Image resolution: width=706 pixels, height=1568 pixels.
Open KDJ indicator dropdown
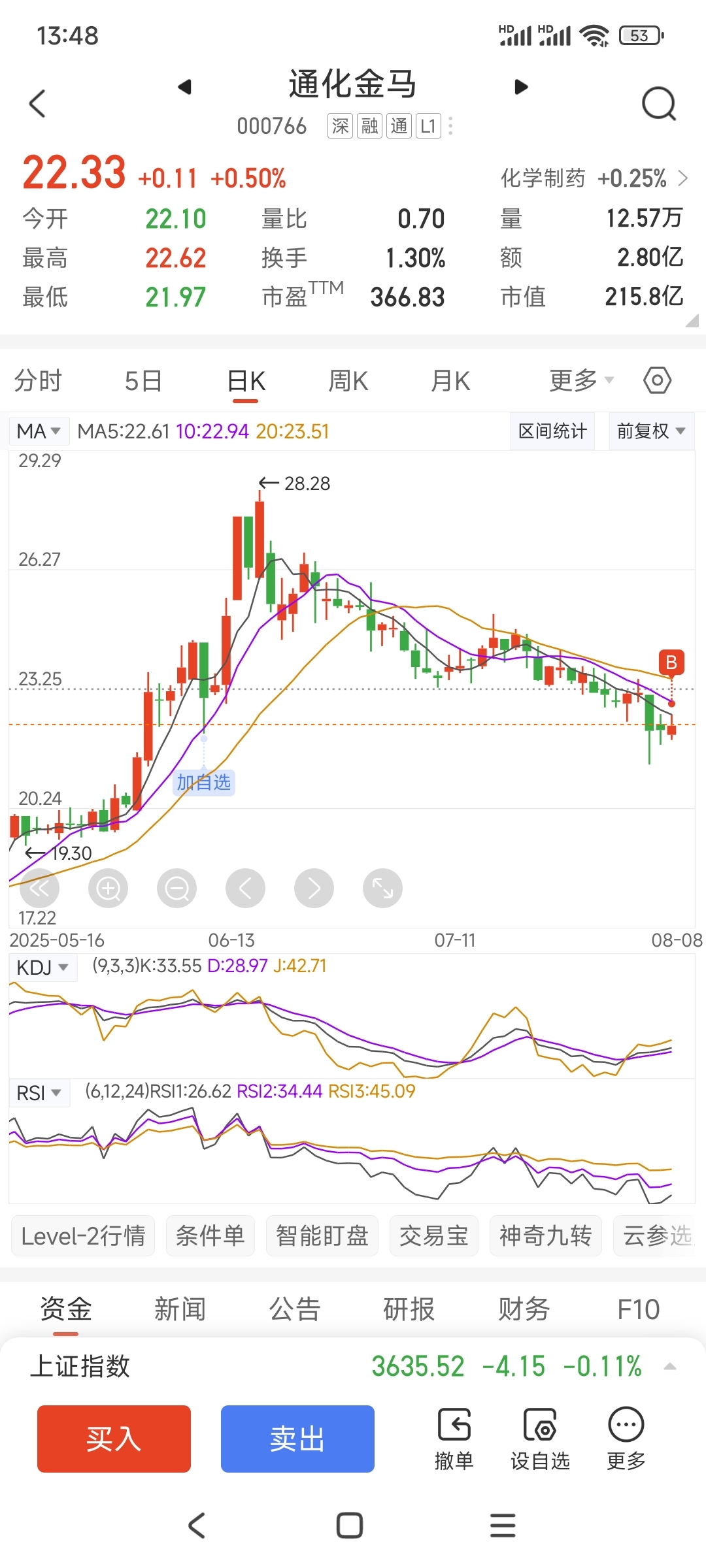(x=42, y=967)
